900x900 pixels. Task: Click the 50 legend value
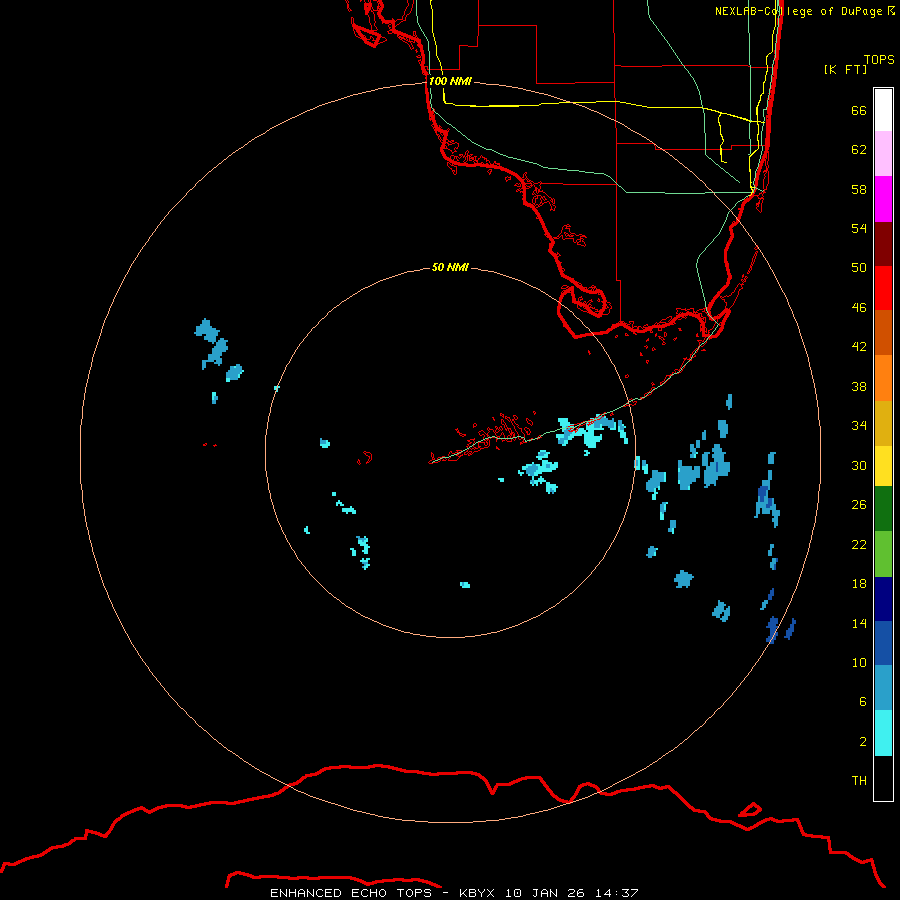click(x=859, y=268)
